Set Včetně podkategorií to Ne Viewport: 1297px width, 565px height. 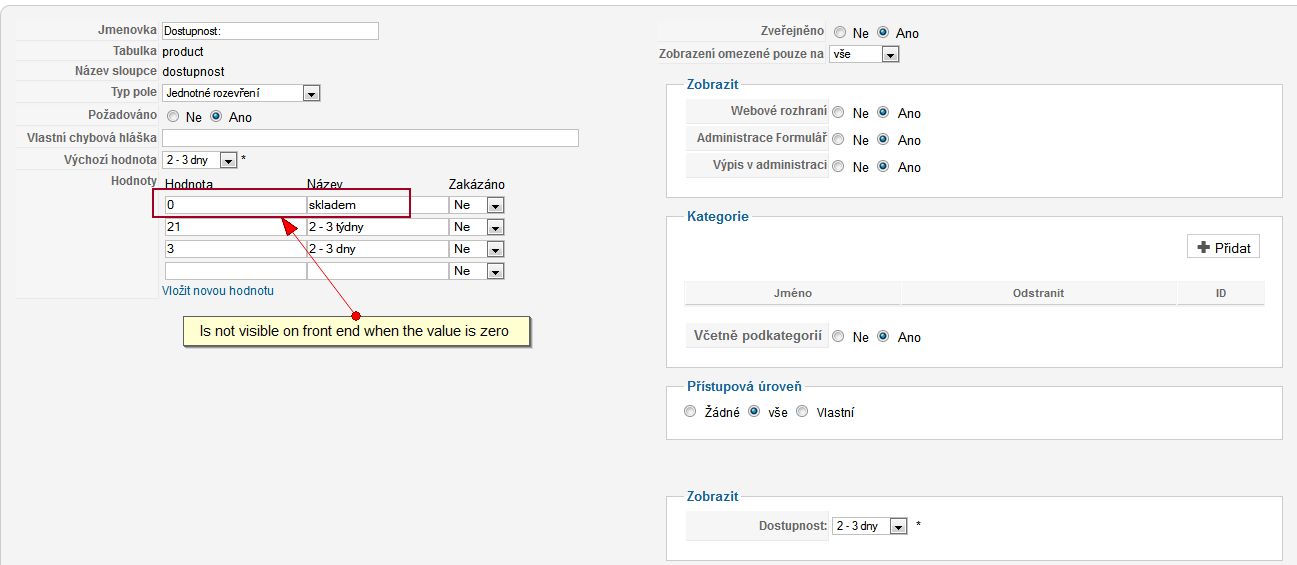[x=839, y=337]
